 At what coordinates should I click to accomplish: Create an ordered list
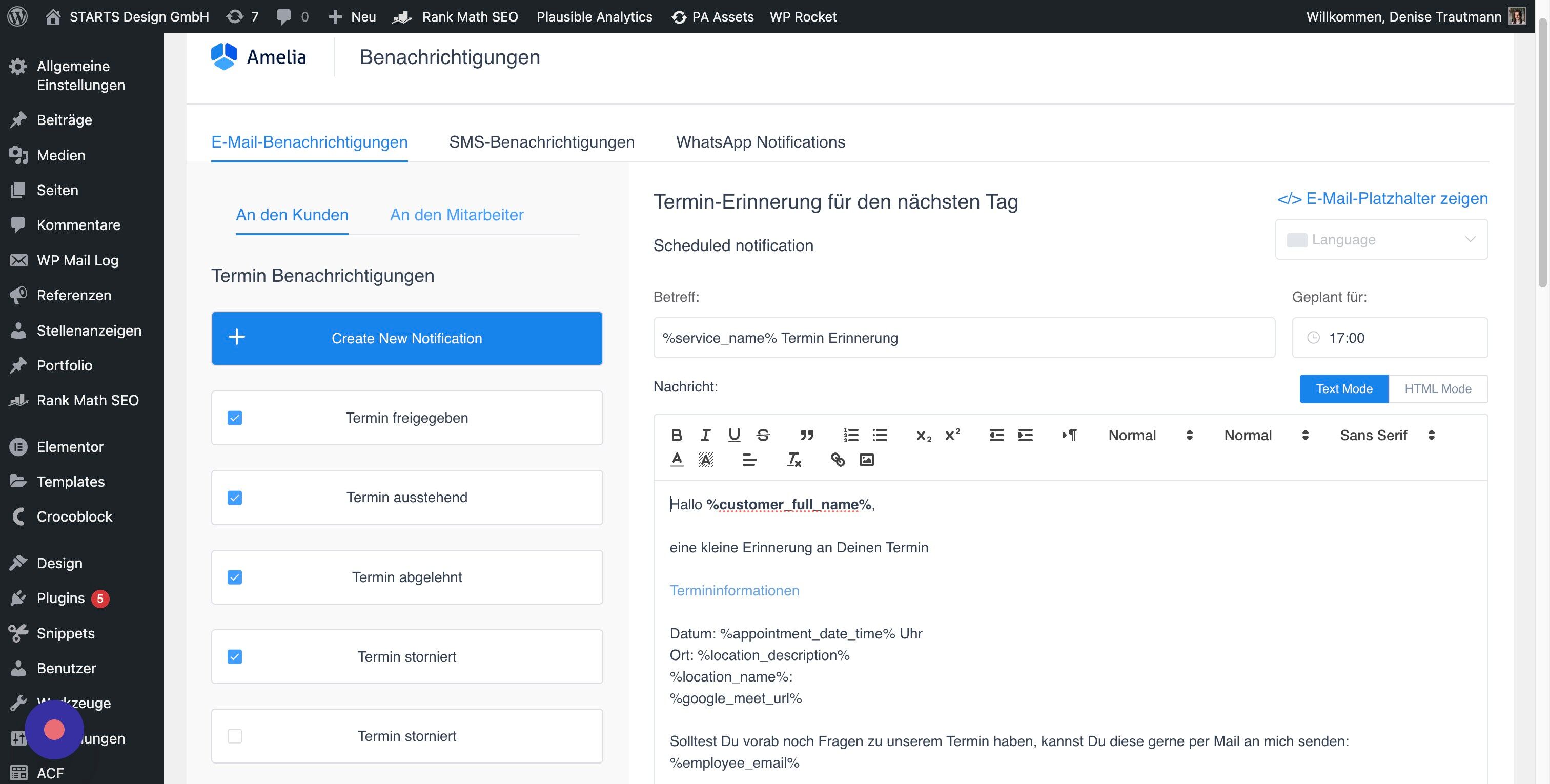tap(851, 435)
